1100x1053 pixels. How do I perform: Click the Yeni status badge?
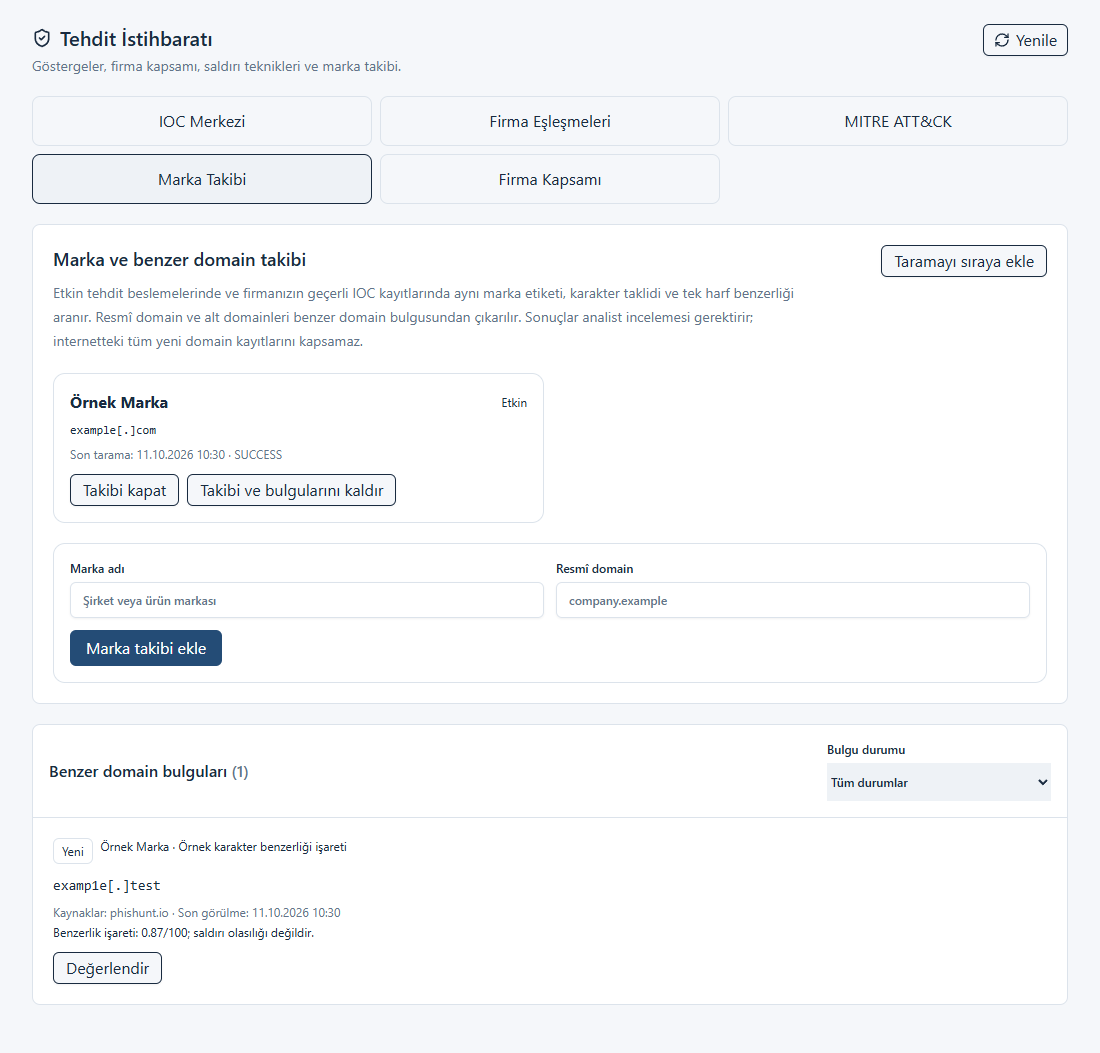(73, 852)
